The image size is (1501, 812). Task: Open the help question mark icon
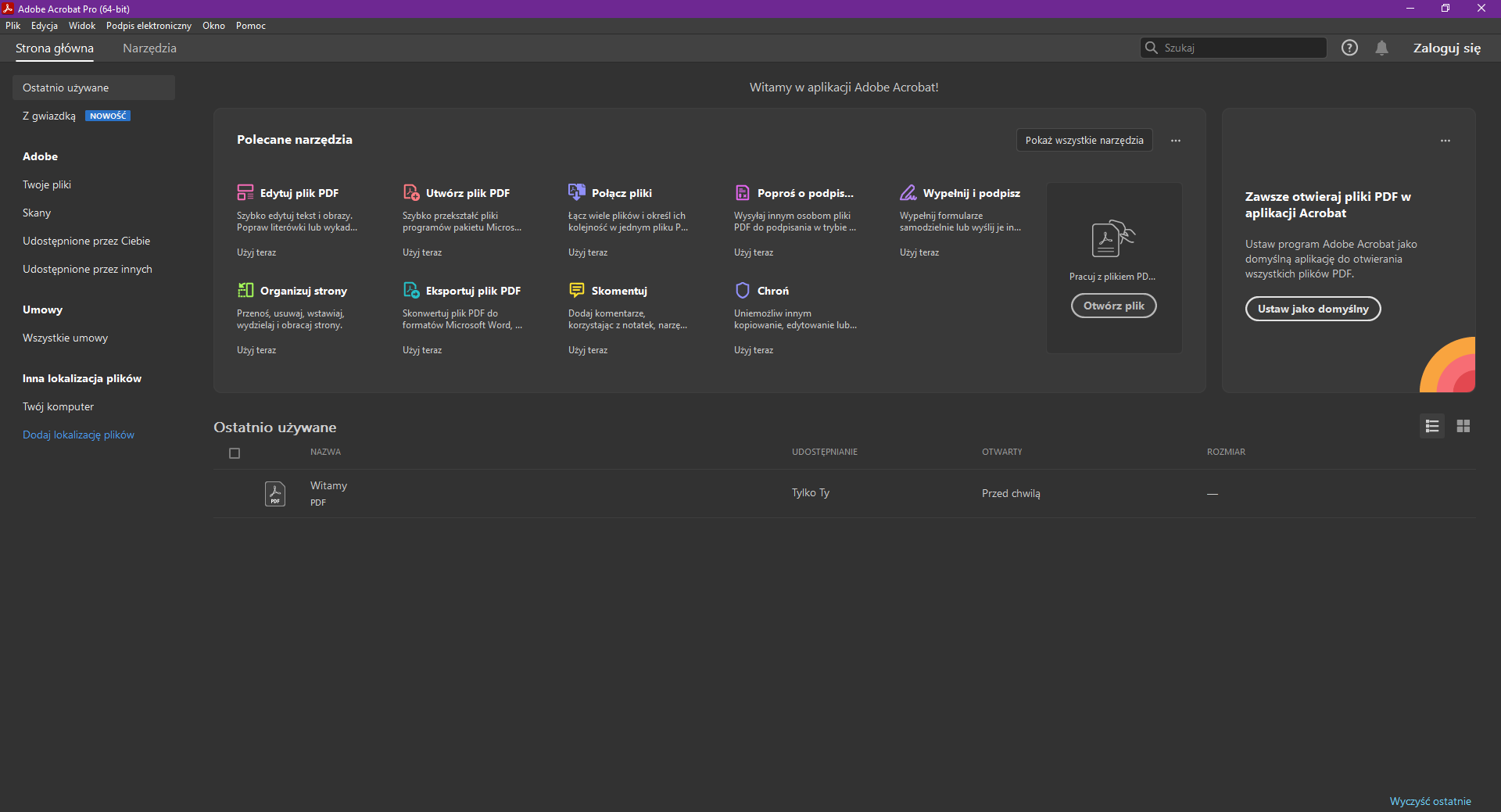[1349, 48]
